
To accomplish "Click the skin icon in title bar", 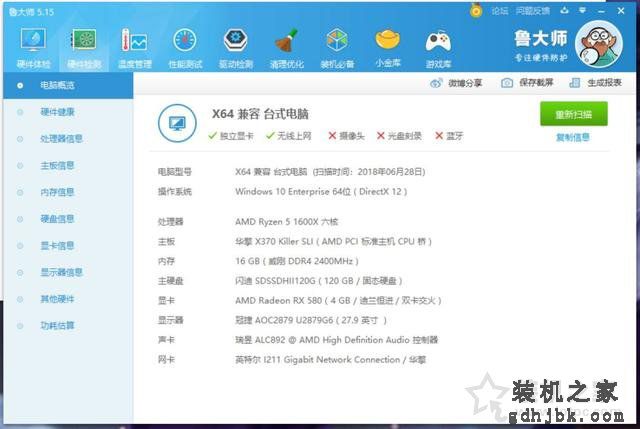I will click(564, 11).
